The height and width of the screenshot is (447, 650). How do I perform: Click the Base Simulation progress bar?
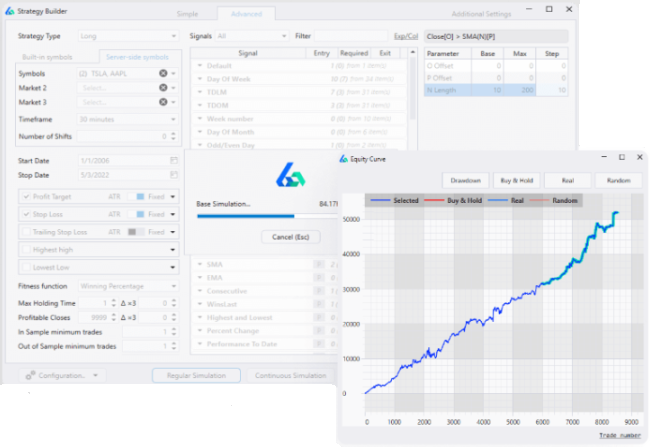pos(267,216)
